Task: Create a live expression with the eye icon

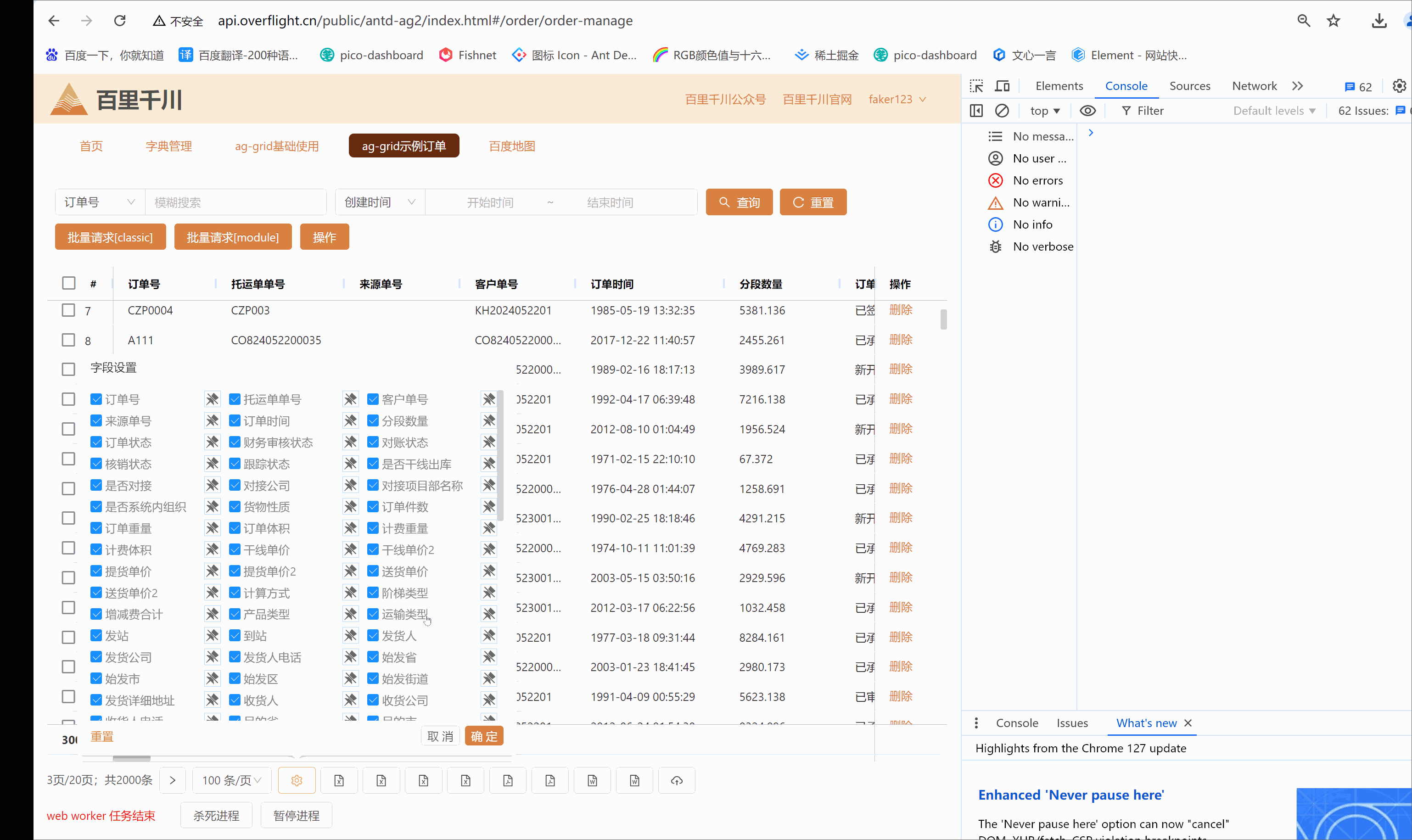Action: (1088, 110)
